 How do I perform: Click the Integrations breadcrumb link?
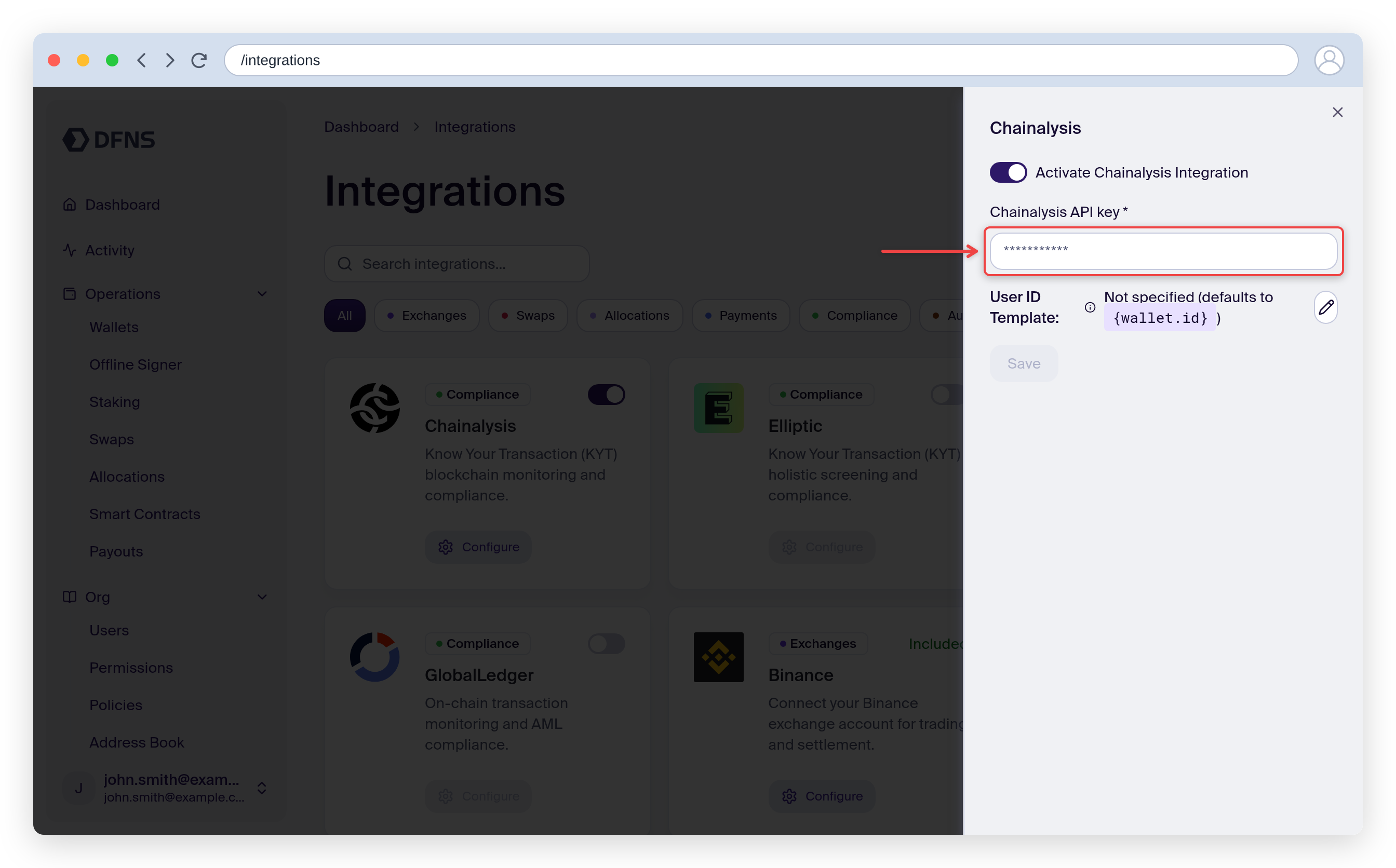click(474, 127)
